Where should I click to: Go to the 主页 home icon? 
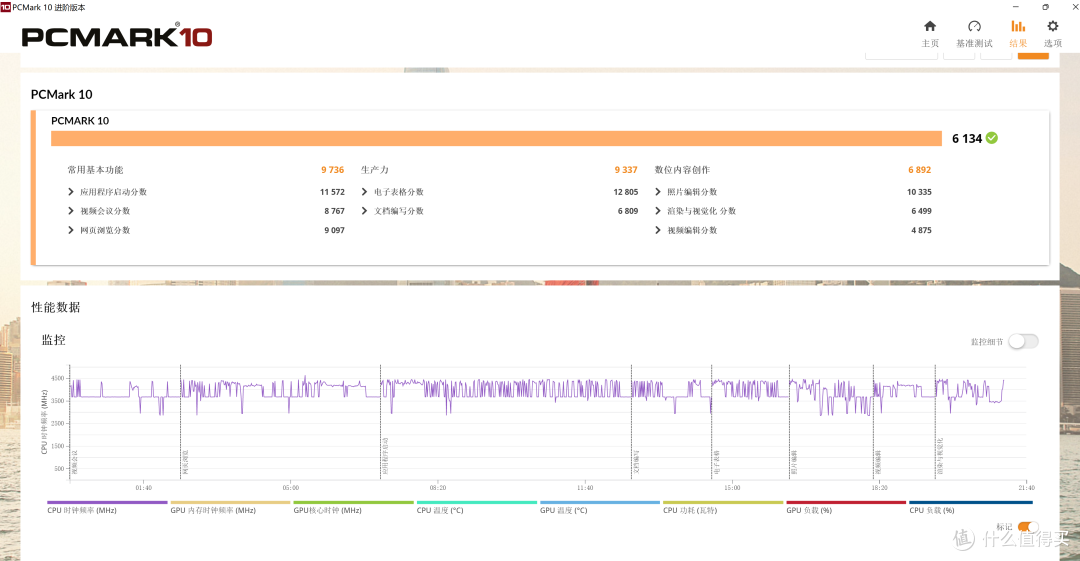(930, 26)
